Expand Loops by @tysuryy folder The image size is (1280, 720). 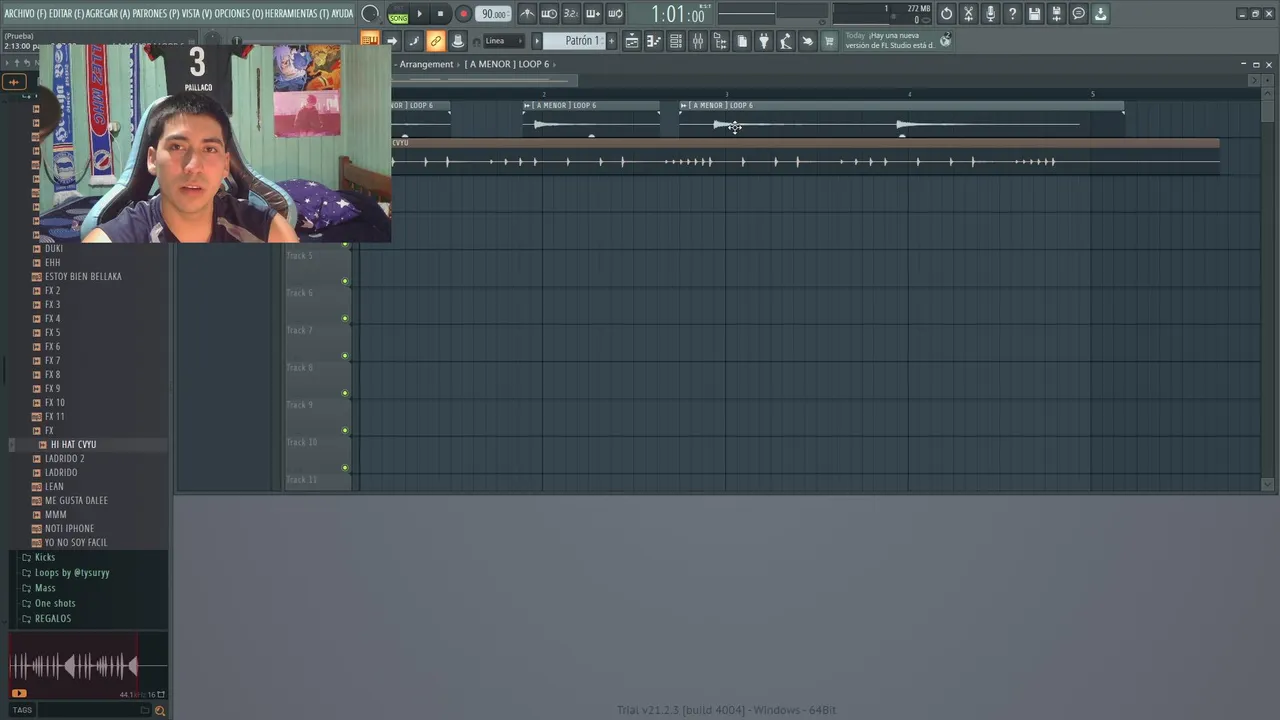coord(72,573)
